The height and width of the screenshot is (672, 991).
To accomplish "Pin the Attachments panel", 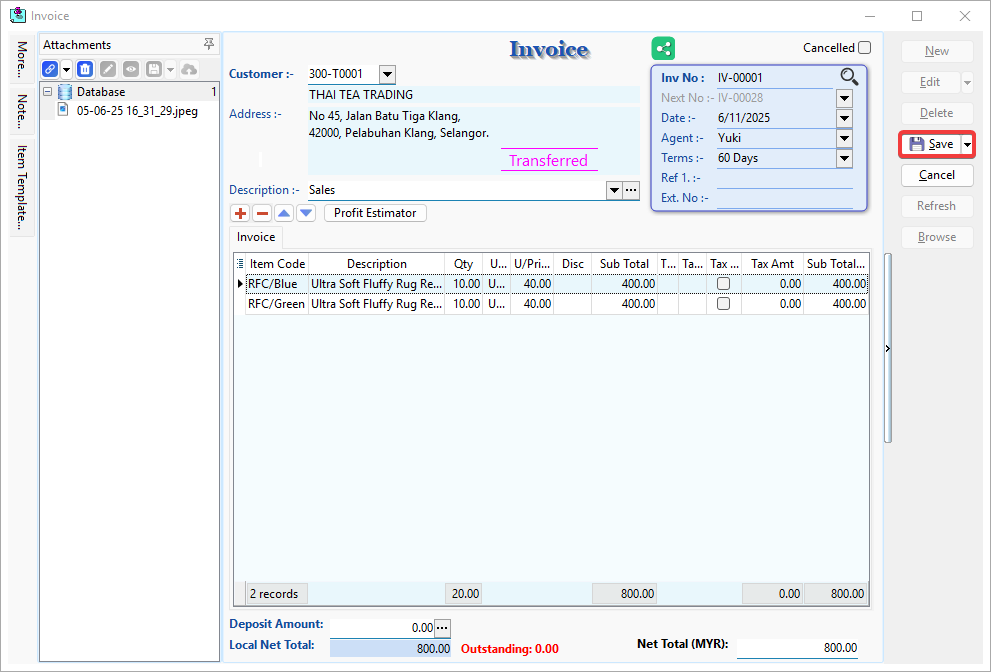I will coord(209,44).
